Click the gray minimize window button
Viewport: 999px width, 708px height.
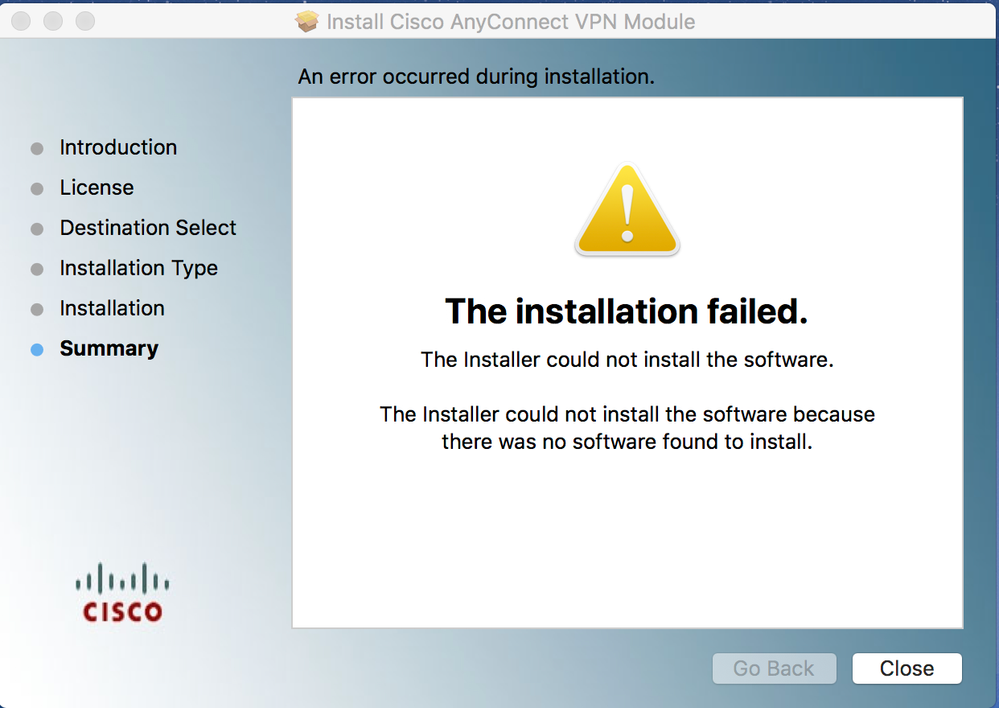click(x=53, y=21)
